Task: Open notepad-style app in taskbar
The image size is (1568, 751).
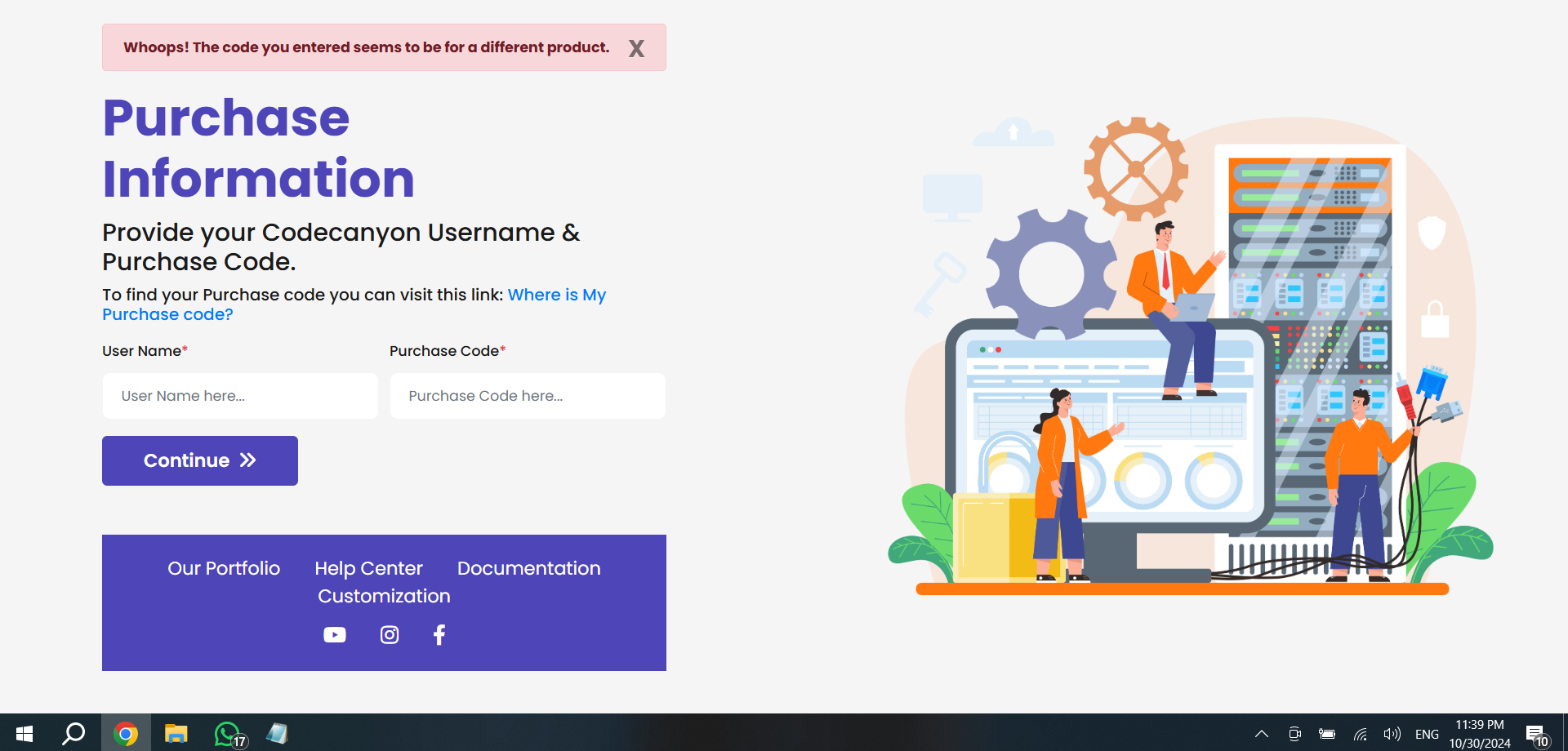Action: coord(277,733)
